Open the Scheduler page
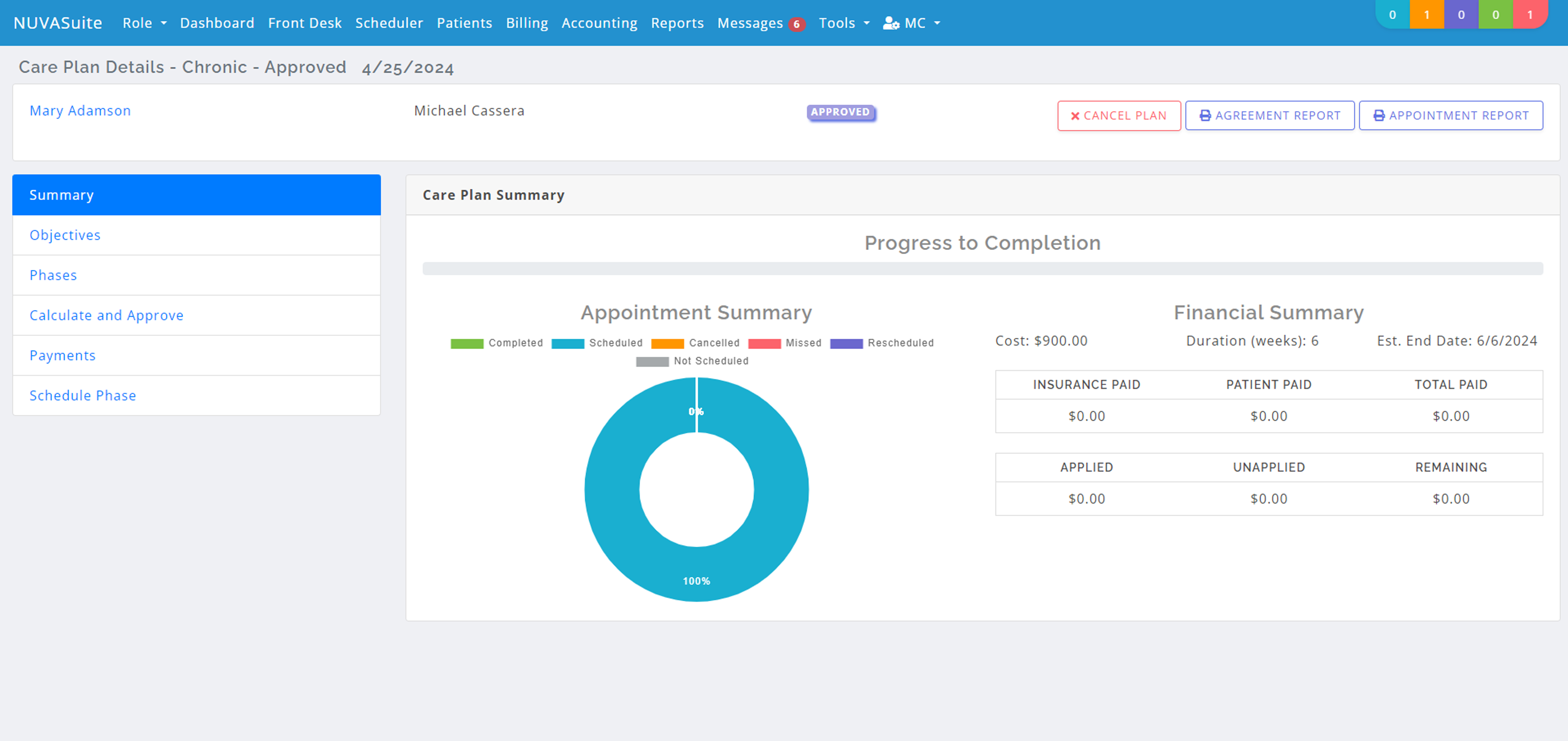 coord(389,23)
